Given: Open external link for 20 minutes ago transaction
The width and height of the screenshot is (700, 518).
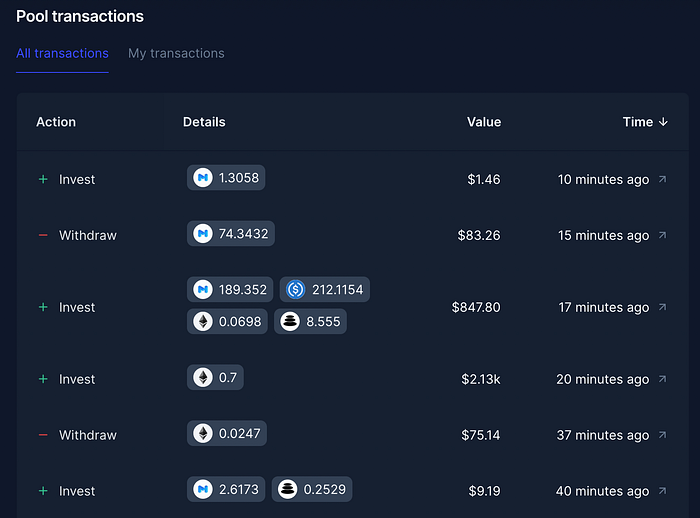Looking at the screenshot, I should (662, 379).
